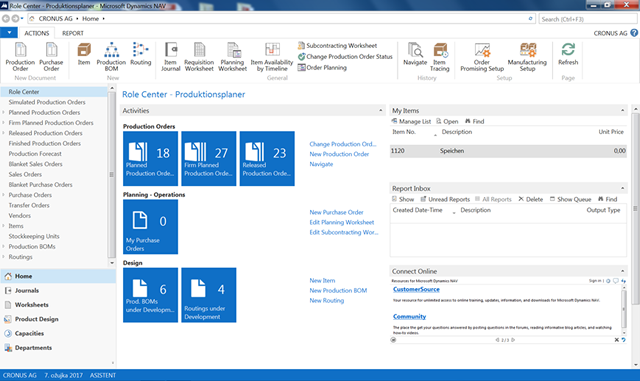Click the New Production BOM link
Screen dimensions: 640x381
pyautogui.click(x=338, y=290)
